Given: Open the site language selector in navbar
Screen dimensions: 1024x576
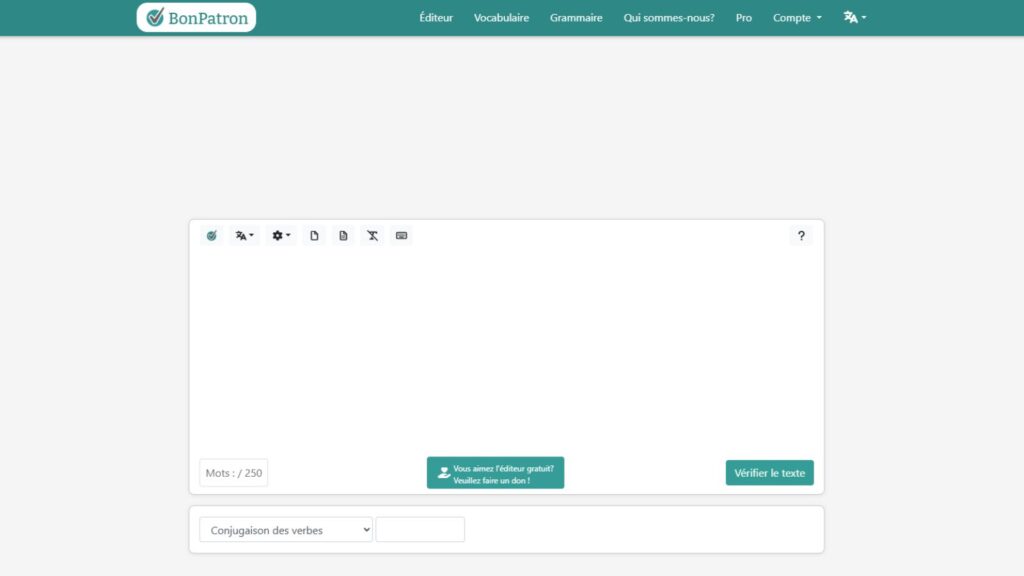Looking at the screenshot, I should coord(854,18).
